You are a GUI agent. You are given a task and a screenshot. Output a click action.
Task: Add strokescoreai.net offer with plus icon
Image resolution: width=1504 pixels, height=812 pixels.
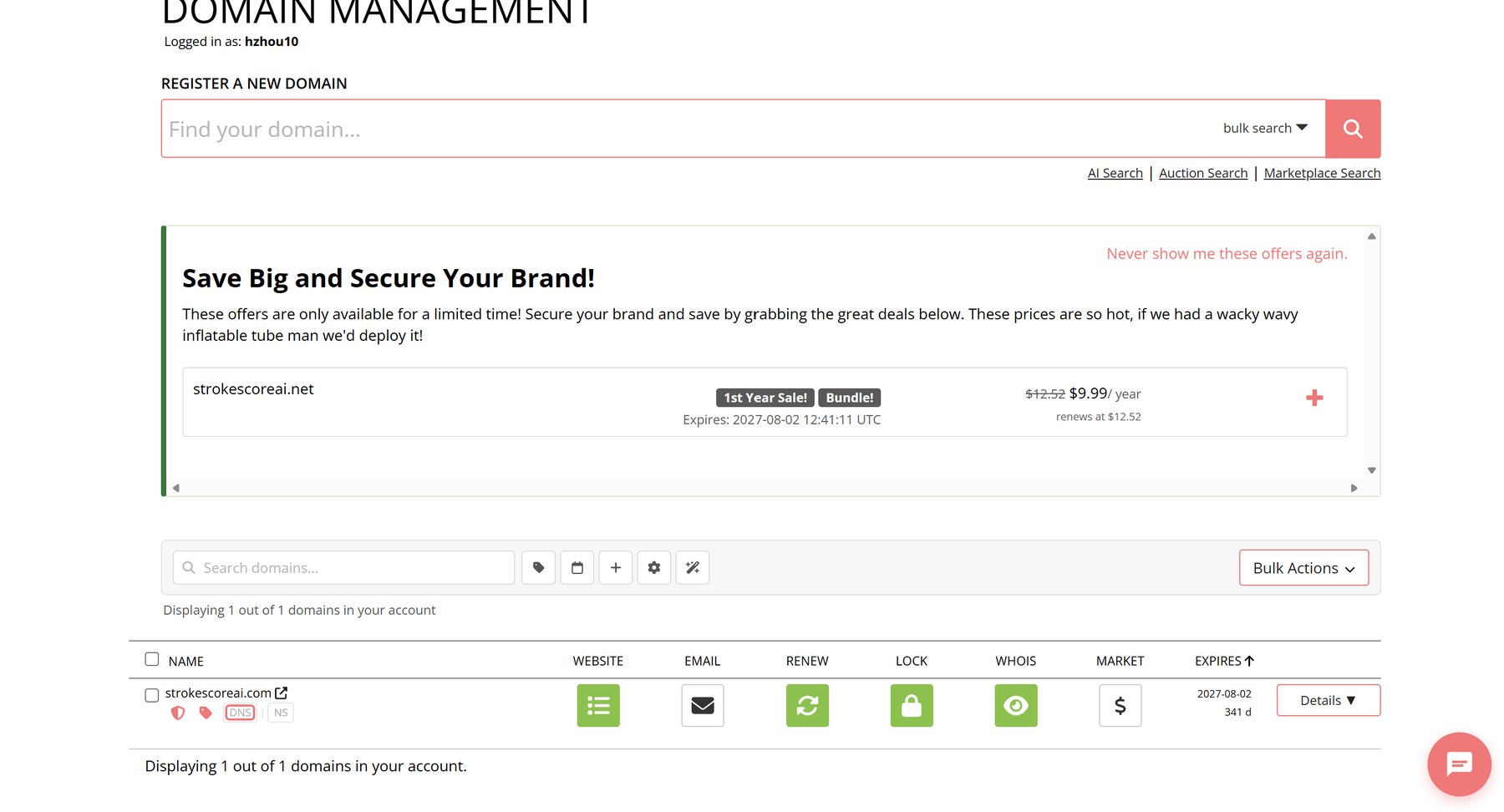click(x=1314, y=398)
